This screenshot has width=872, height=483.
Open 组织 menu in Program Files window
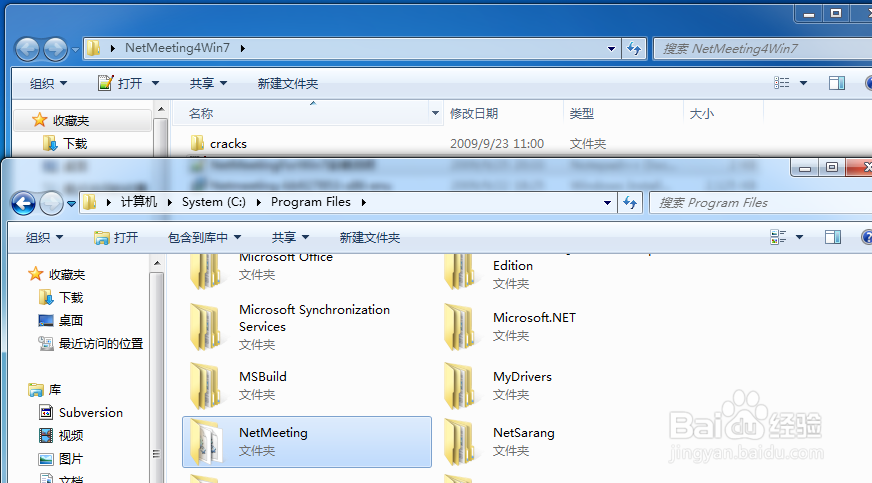point(44,238)
